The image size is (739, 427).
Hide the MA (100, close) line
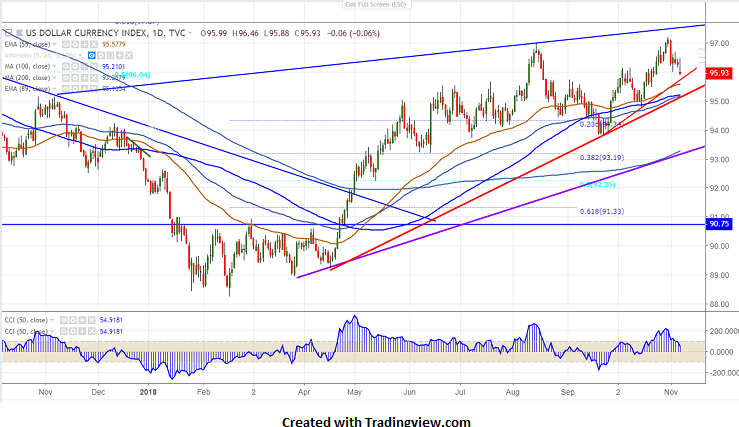66,66
